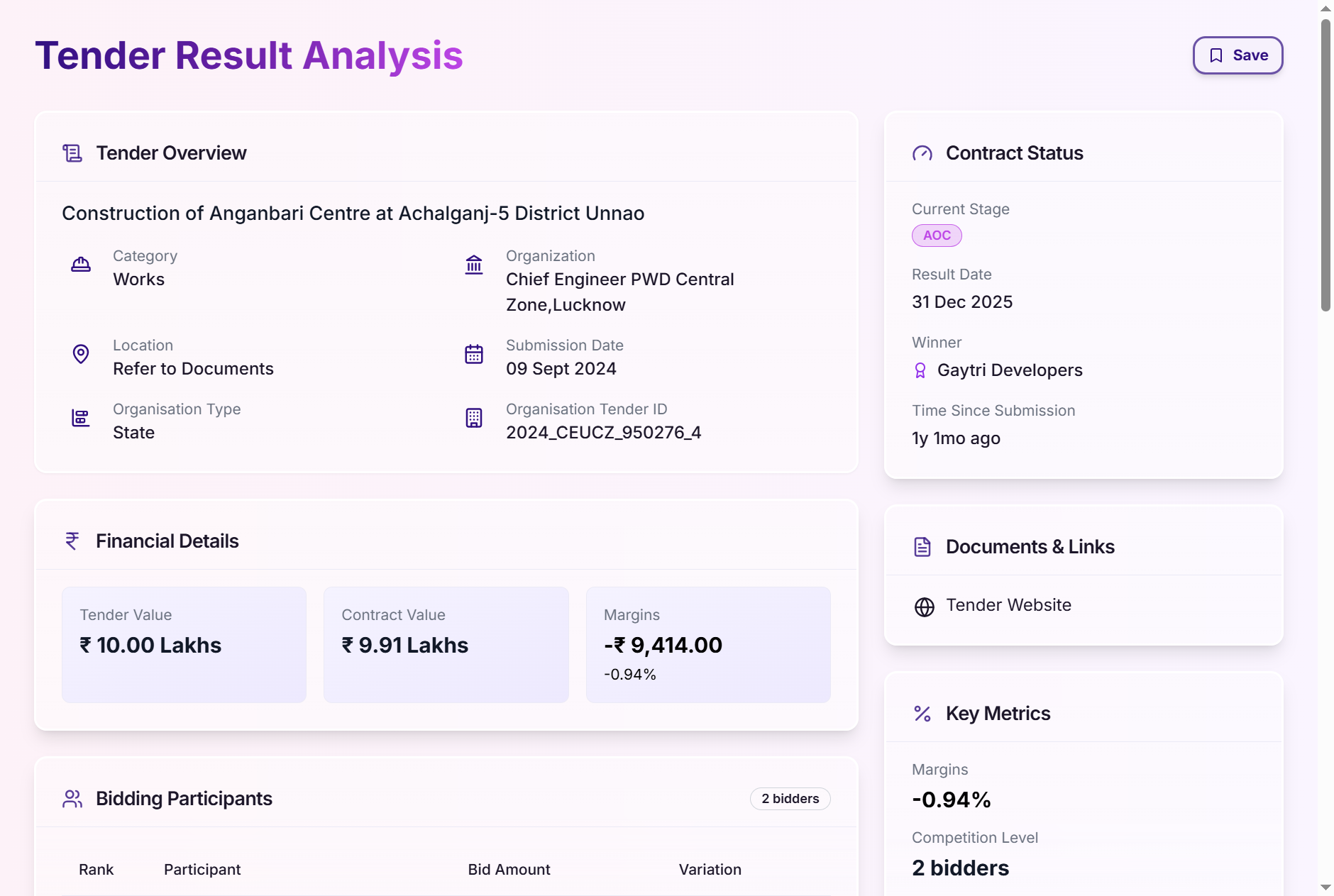
Task: Click the award ribbon icon beside Gaytri Developers
Action: pos(920,370)
